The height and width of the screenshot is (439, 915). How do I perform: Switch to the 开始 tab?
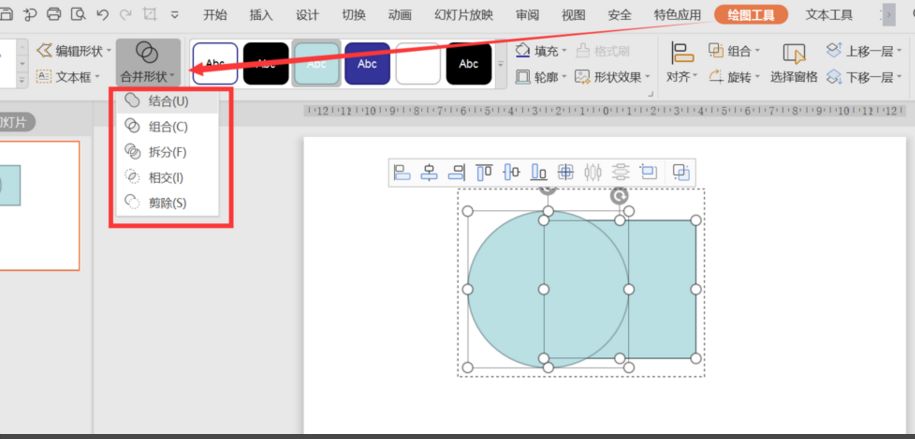[x=215, y=15]
